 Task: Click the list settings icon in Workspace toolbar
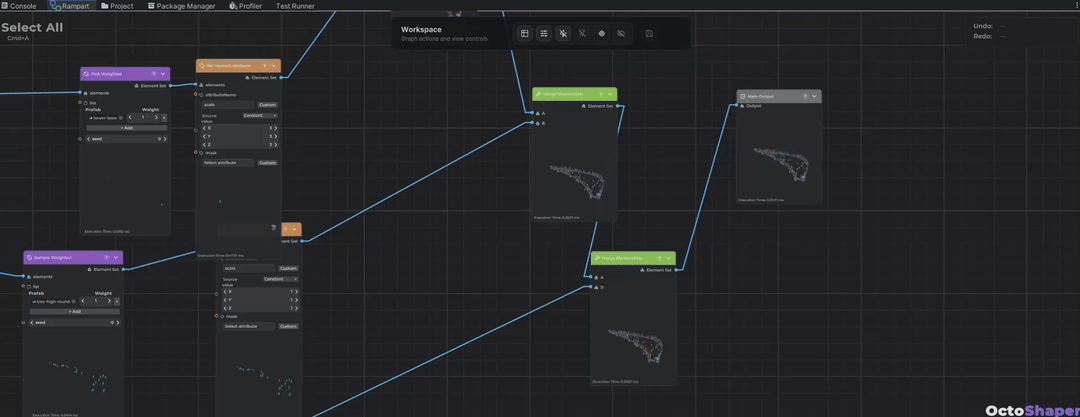click(x=543, y=33)
